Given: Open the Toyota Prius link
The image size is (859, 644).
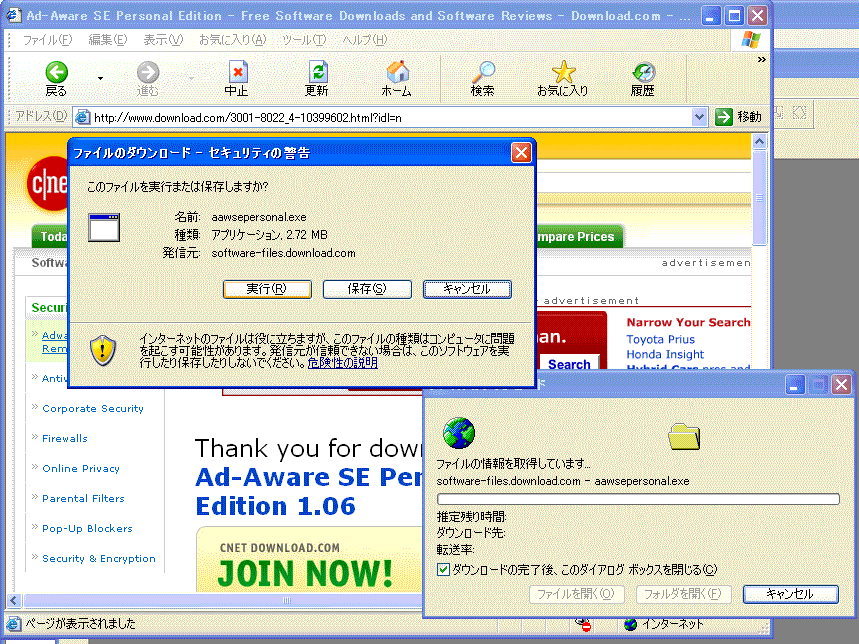Looking at the screenshot, I should [661, 340].
